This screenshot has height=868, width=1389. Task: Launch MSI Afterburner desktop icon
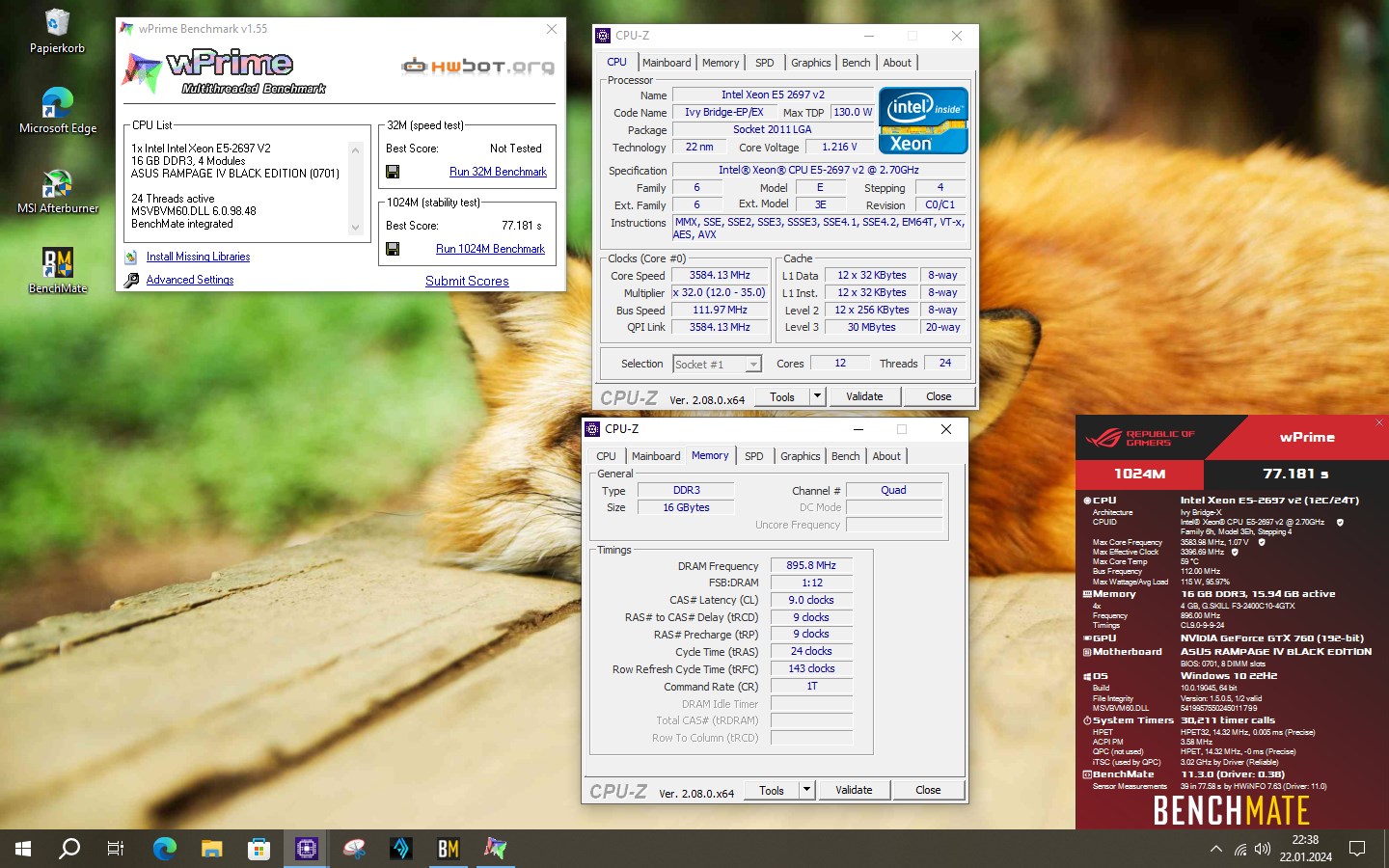(x=57, y=191)
